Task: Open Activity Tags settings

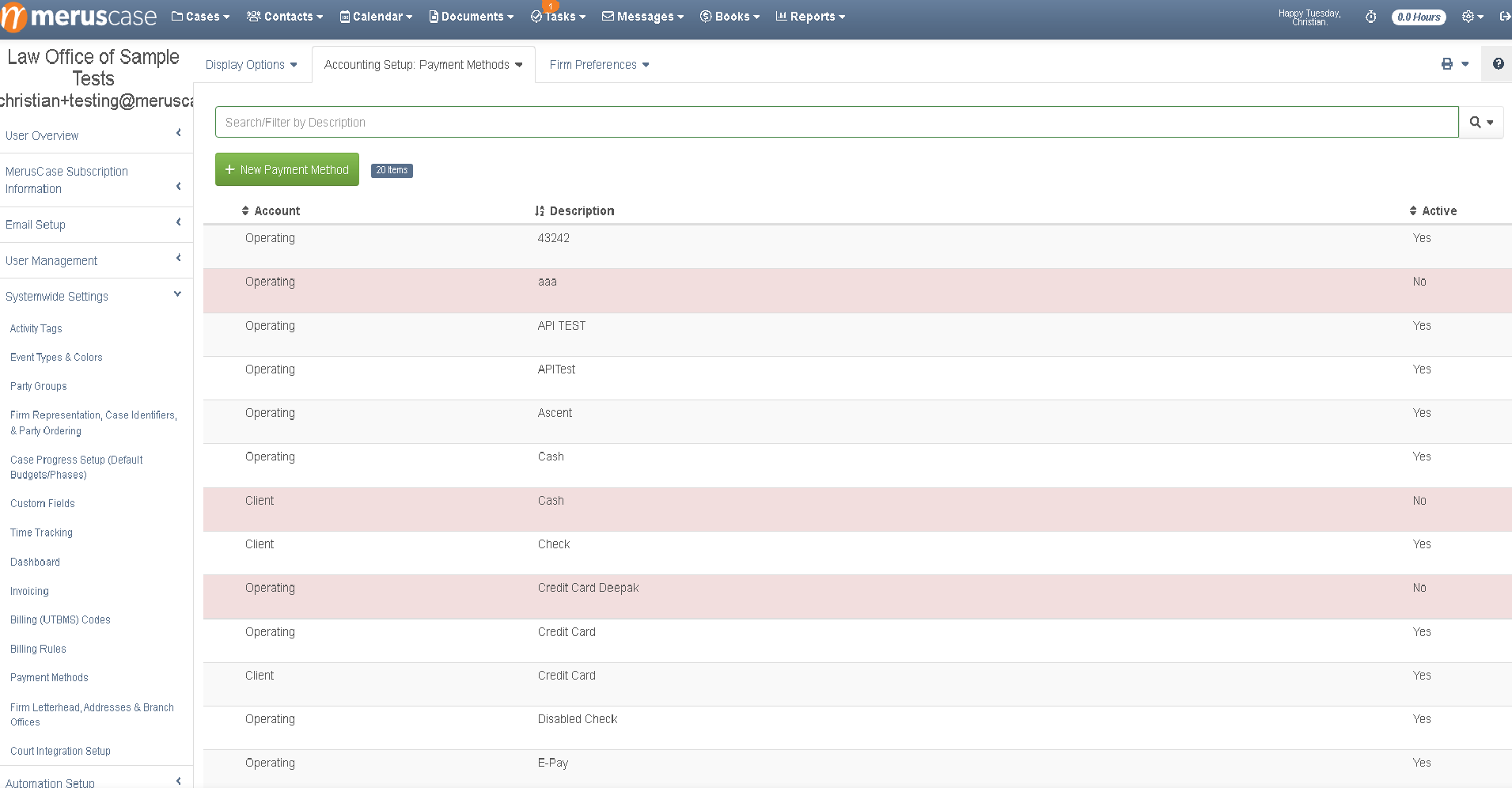Action: pos(36,328)
